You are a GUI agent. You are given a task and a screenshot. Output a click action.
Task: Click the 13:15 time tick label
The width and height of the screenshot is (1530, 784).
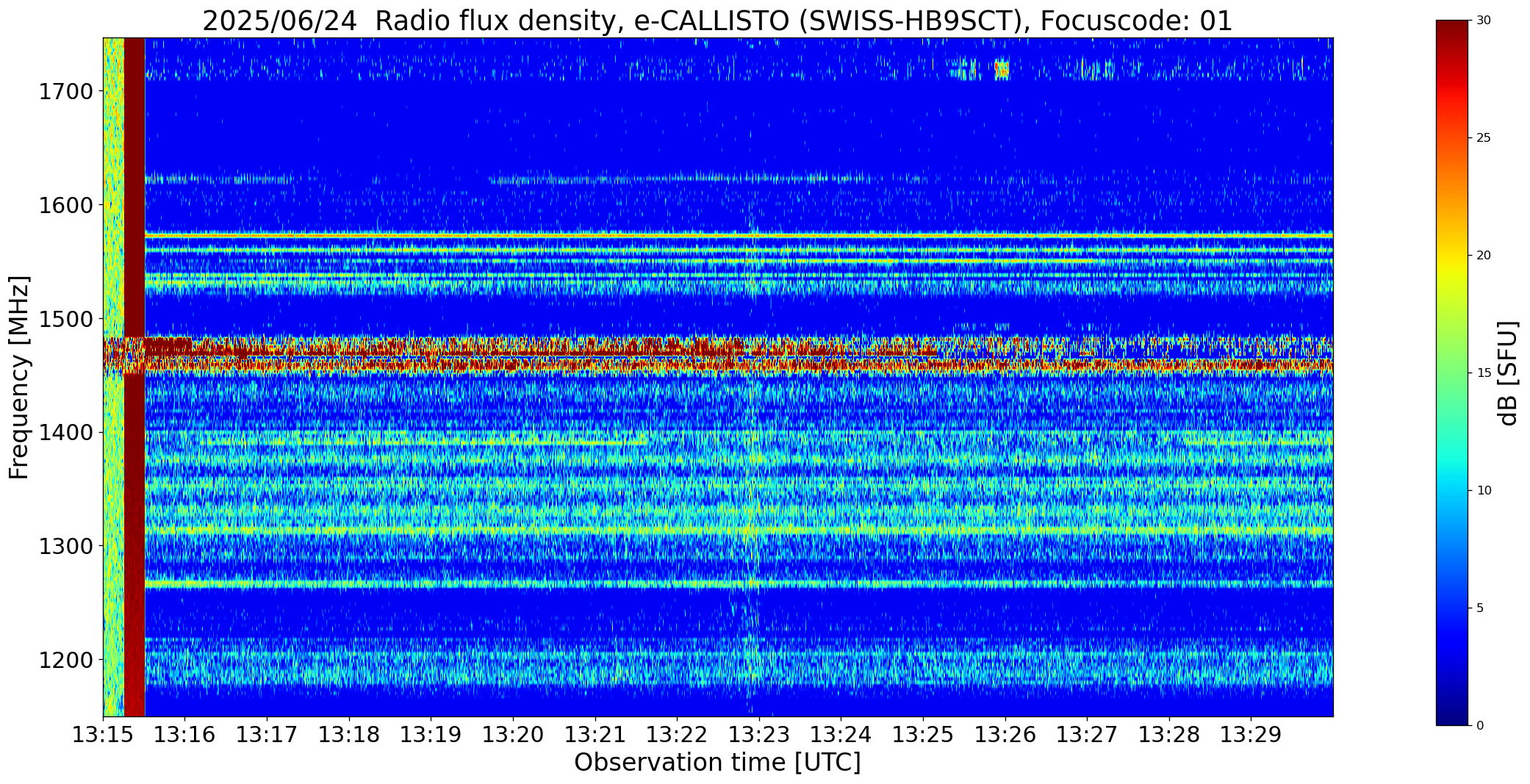point(103,735)
